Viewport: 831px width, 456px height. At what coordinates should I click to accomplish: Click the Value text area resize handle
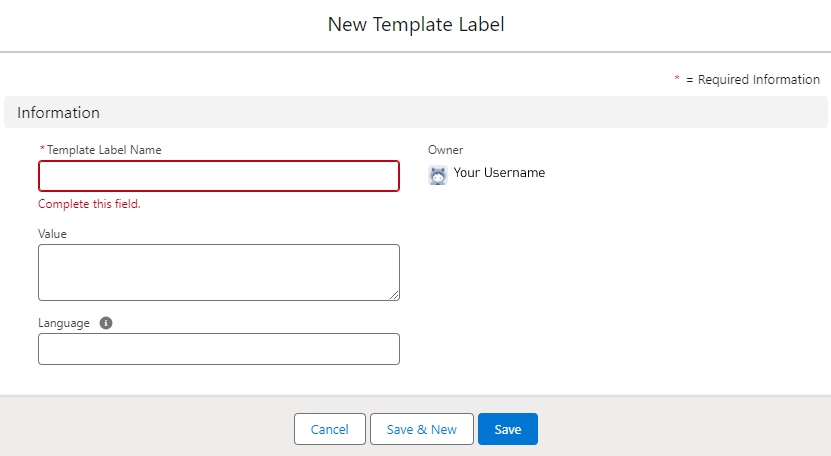394,295
